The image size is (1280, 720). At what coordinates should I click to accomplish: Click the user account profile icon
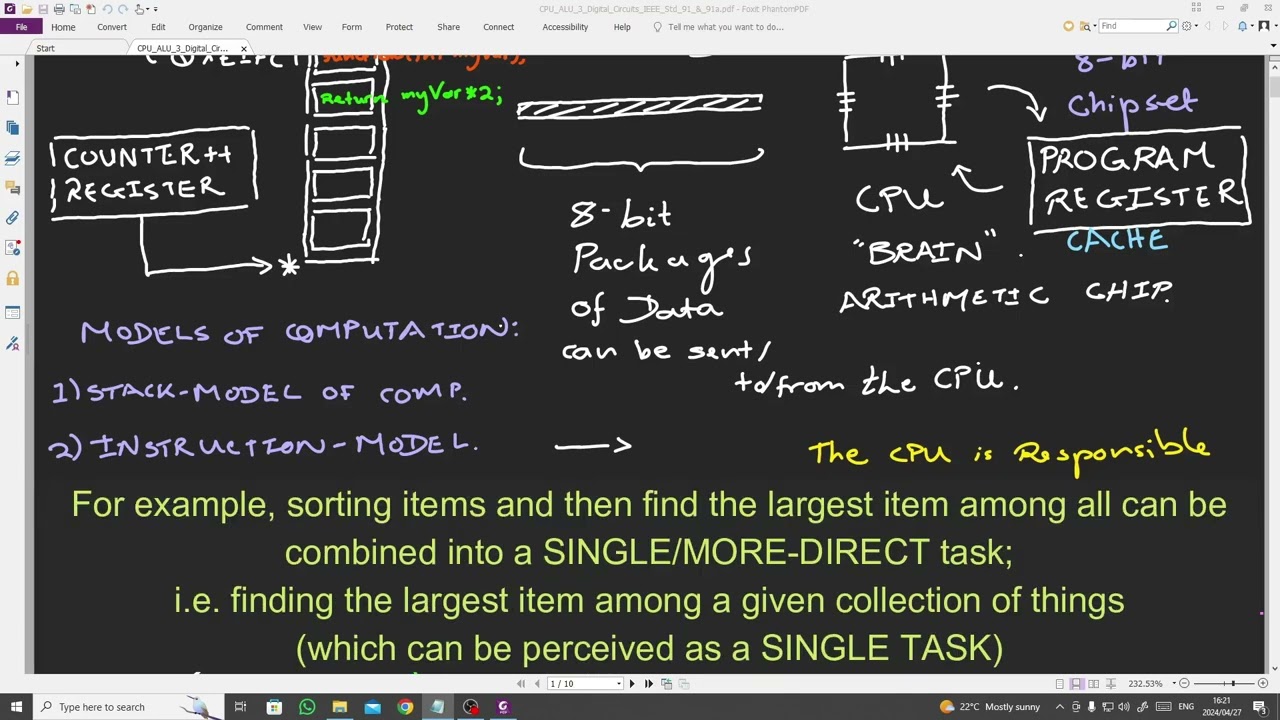click(1265, 26)
